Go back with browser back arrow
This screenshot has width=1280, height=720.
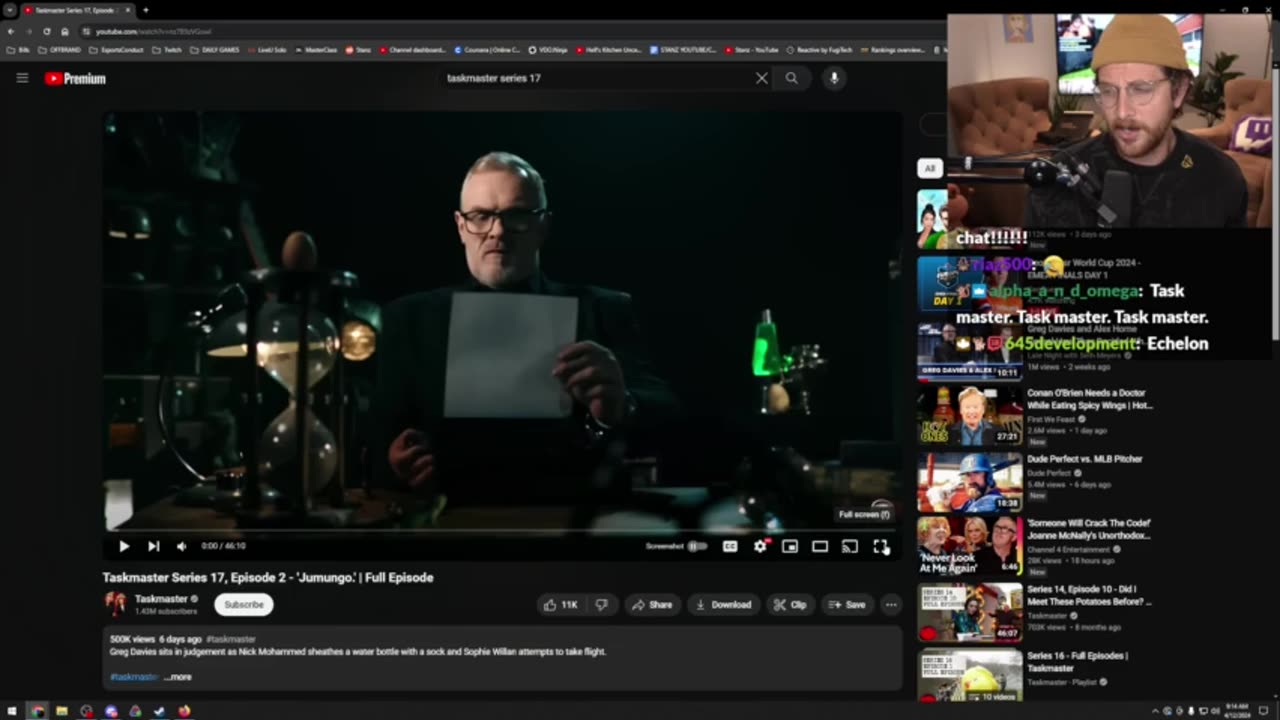pyautogui.click(x=11, y=32)
